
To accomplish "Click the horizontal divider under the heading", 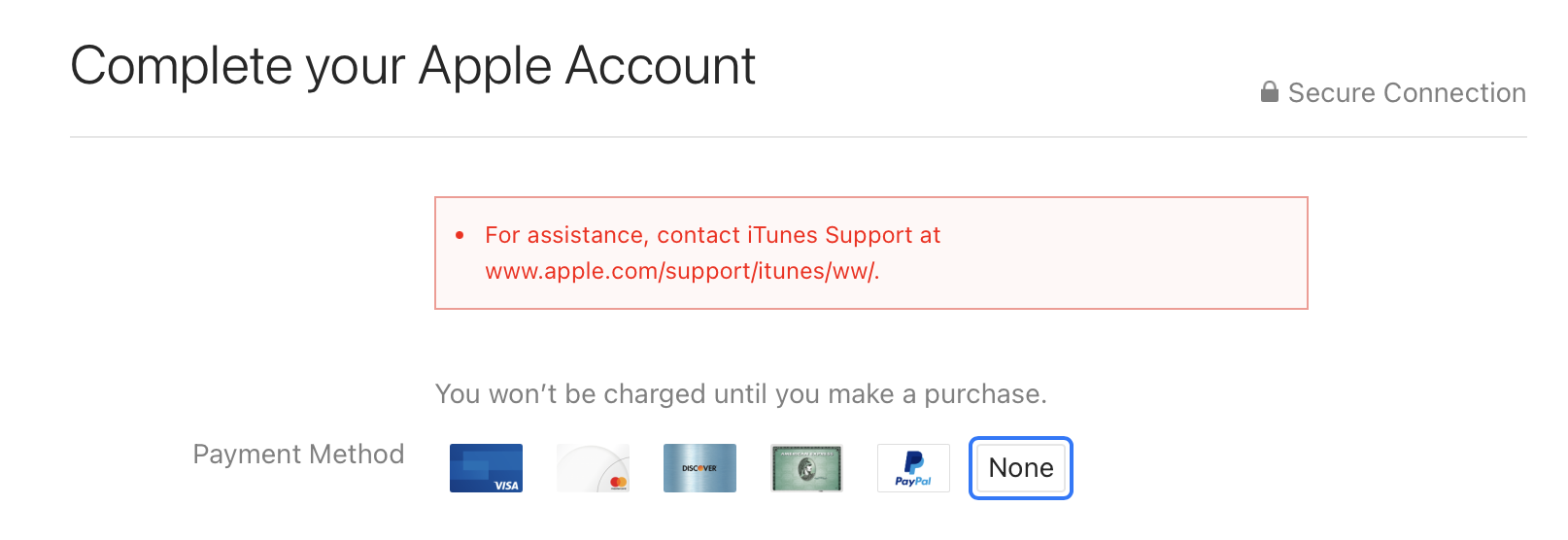I will 799,137.
